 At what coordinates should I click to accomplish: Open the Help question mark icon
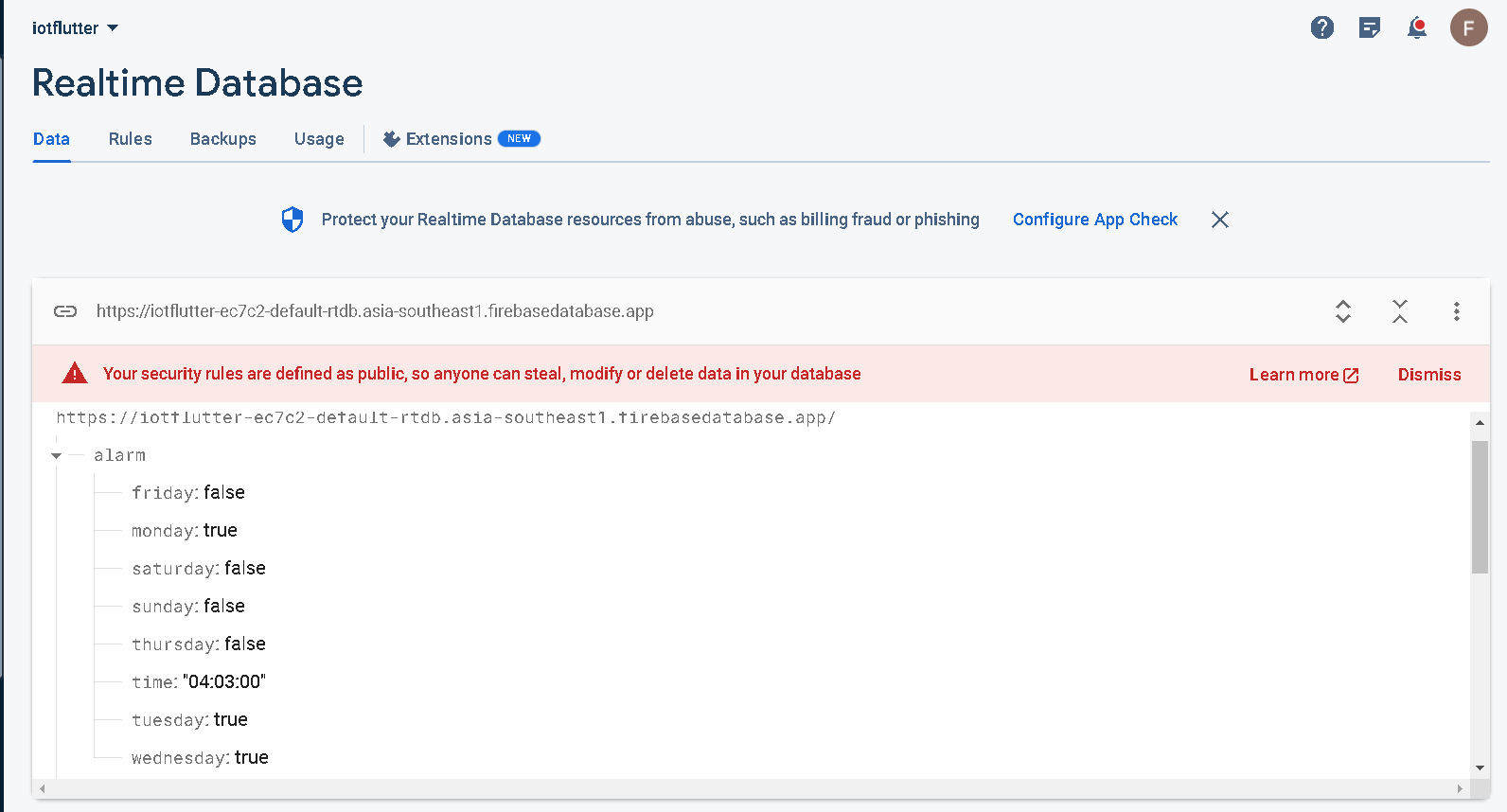coord(1322,27)
